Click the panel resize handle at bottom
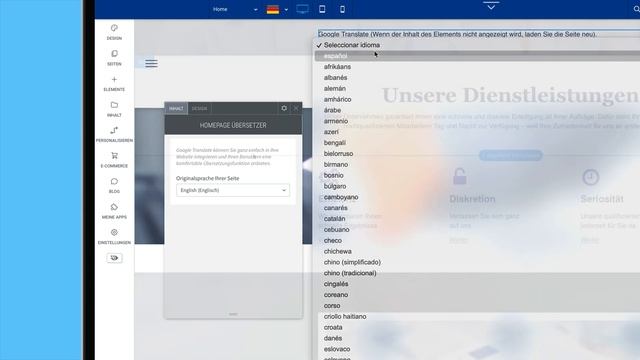Screen dimensions: 640x360 [x=233, y=314]
